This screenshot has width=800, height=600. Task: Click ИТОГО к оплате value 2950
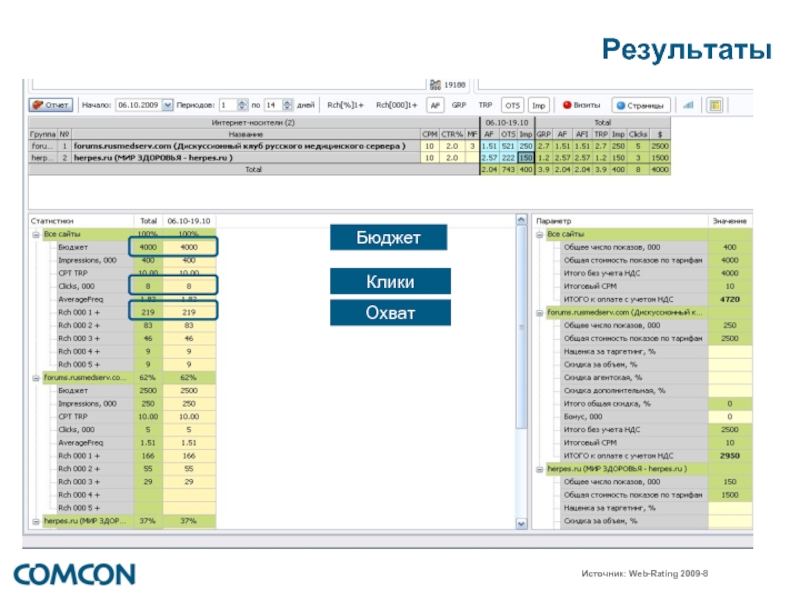coord(730,456)
